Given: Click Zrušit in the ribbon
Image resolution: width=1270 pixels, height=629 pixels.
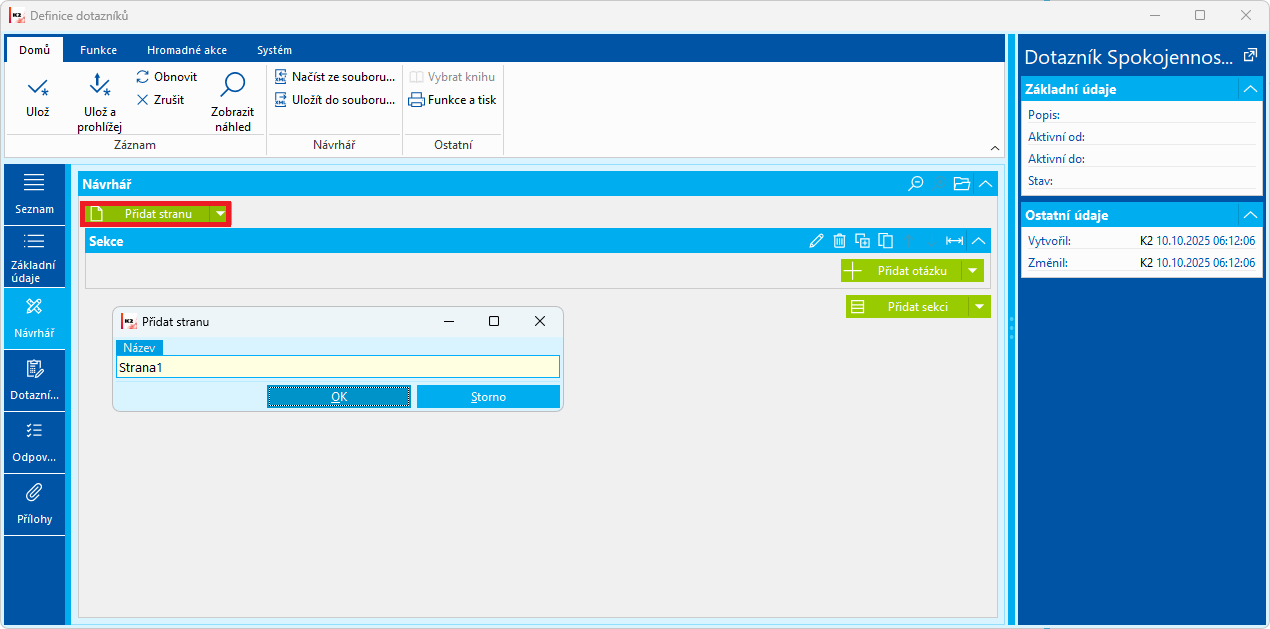Looking at the screenshot, I should tap(161, 99).
